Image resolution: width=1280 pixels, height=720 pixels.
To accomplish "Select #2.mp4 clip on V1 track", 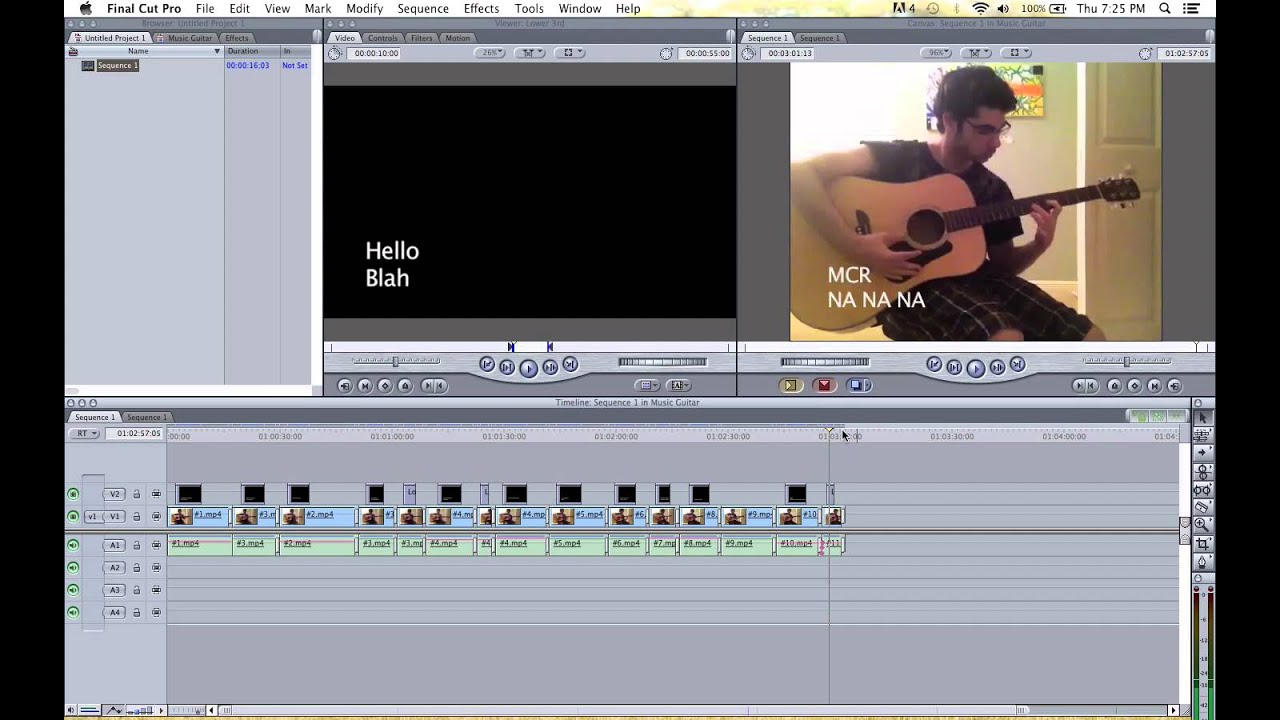I will coord(318,516).
